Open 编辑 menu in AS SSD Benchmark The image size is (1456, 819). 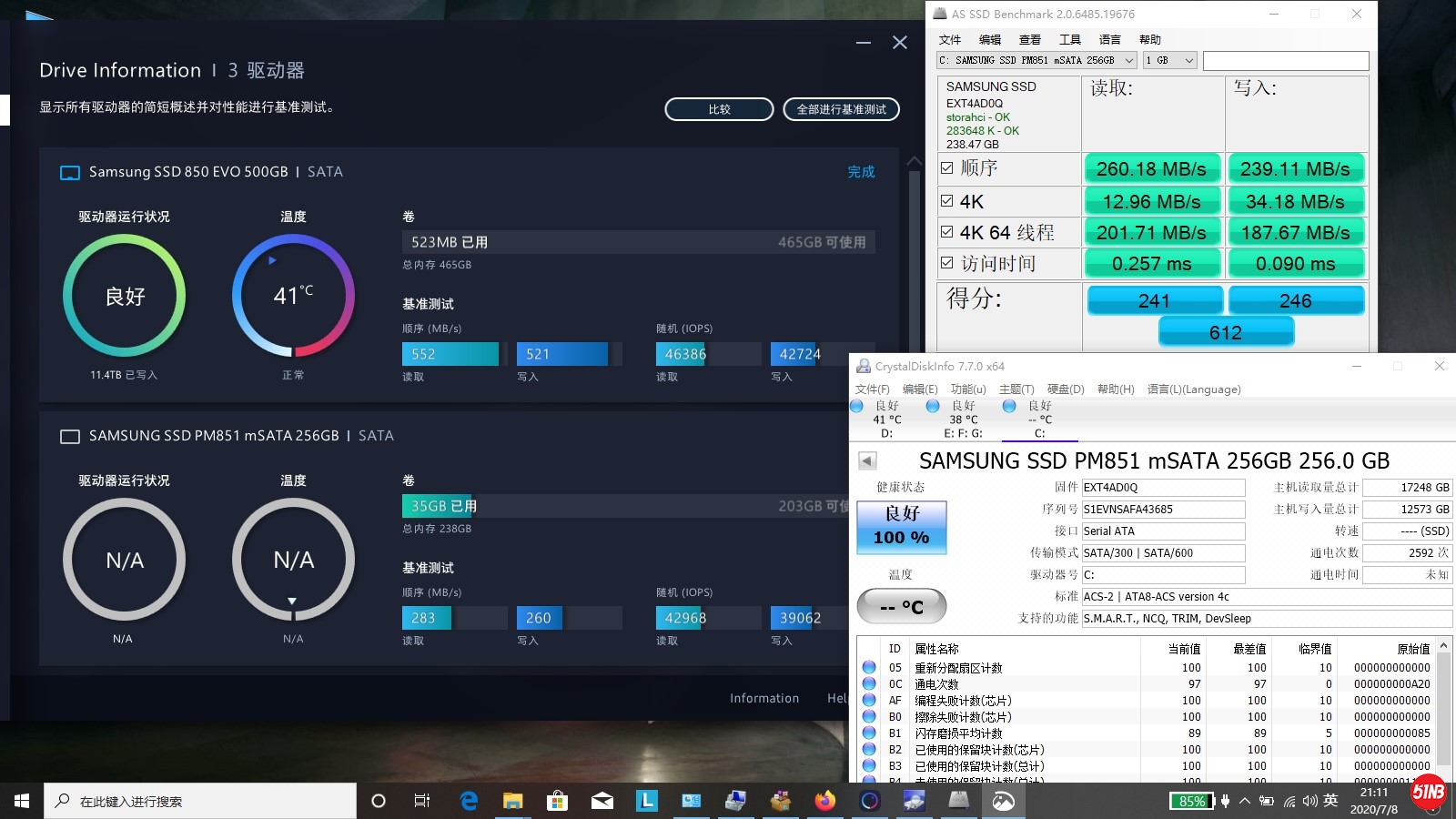pyautogui.click(x=990, y=39)
